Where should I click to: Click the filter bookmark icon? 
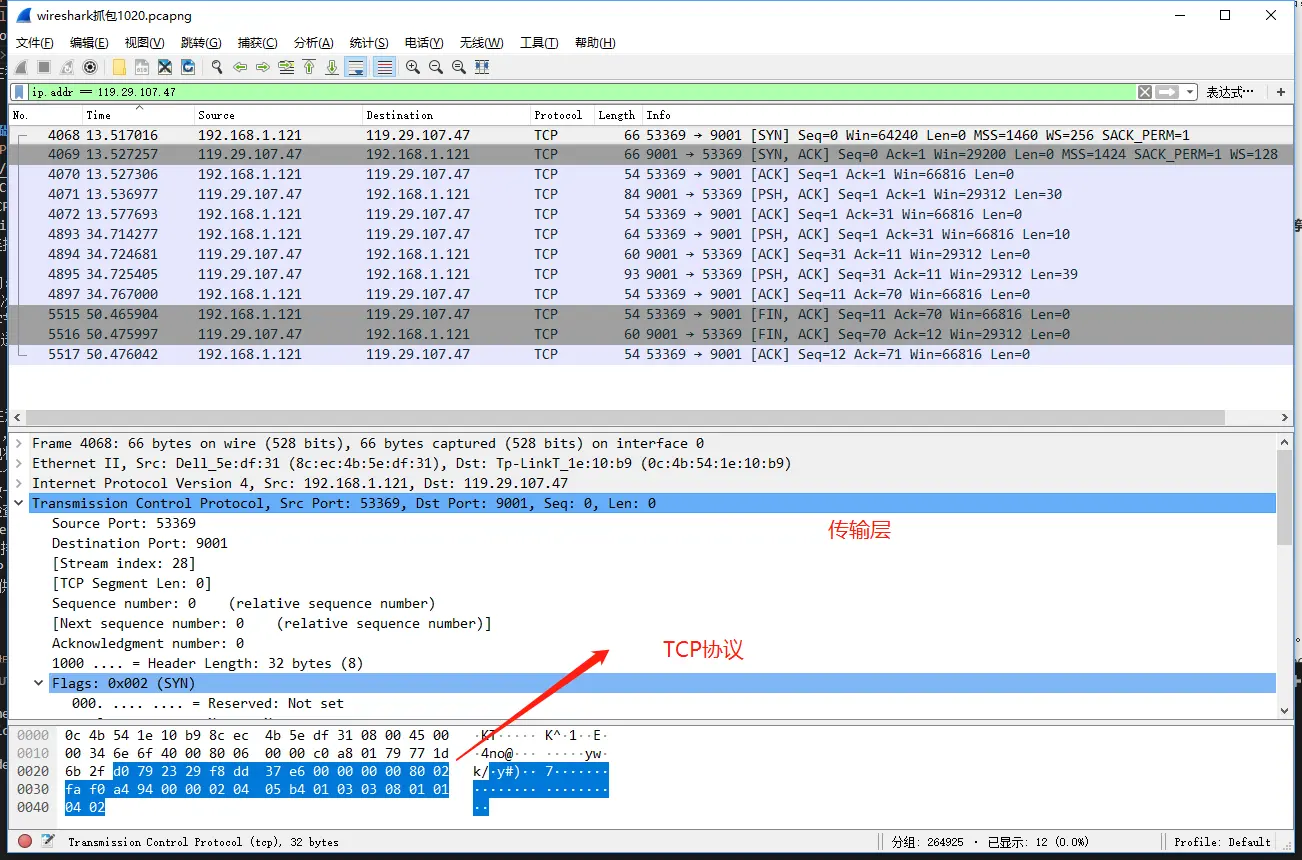(20, 92)
